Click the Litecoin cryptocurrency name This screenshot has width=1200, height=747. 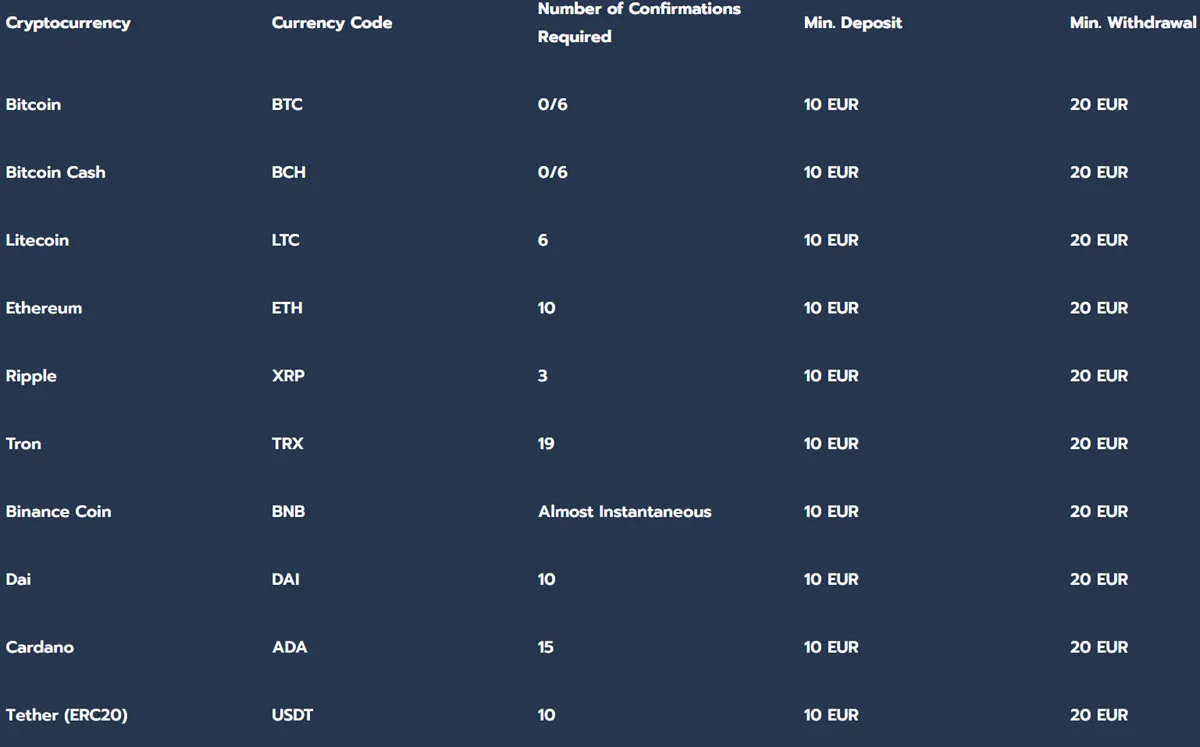tap(37, 240)
